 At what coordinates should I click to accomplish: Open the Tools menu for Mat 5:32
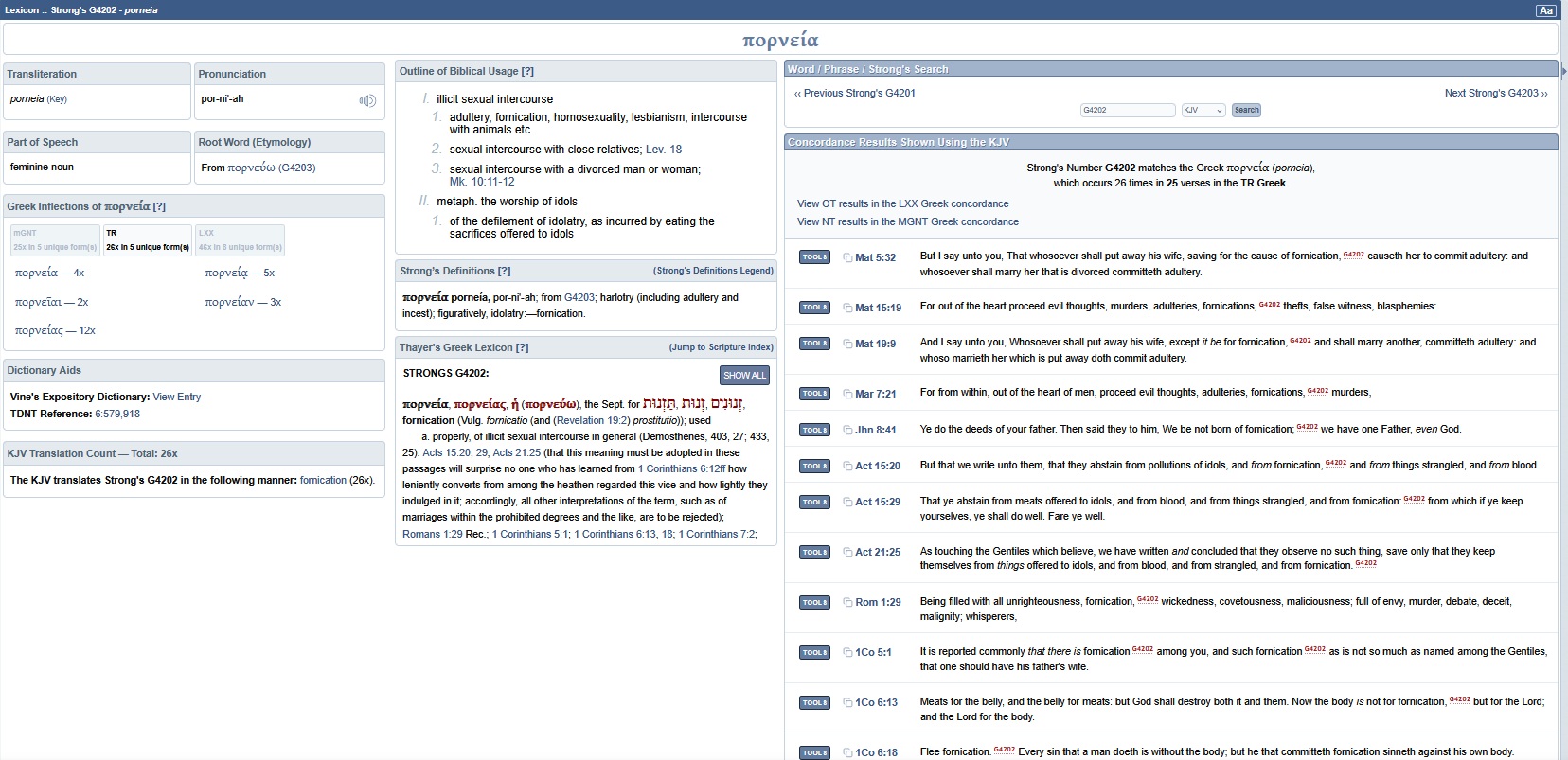814,257
